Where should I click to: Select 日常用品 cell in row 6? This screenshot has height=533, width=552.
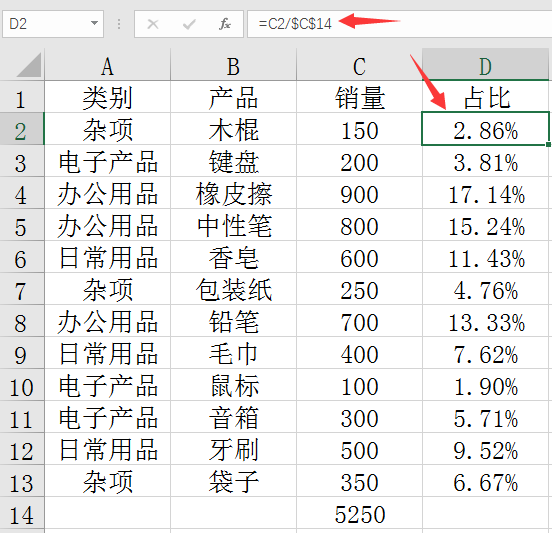[x=107, y=257]
